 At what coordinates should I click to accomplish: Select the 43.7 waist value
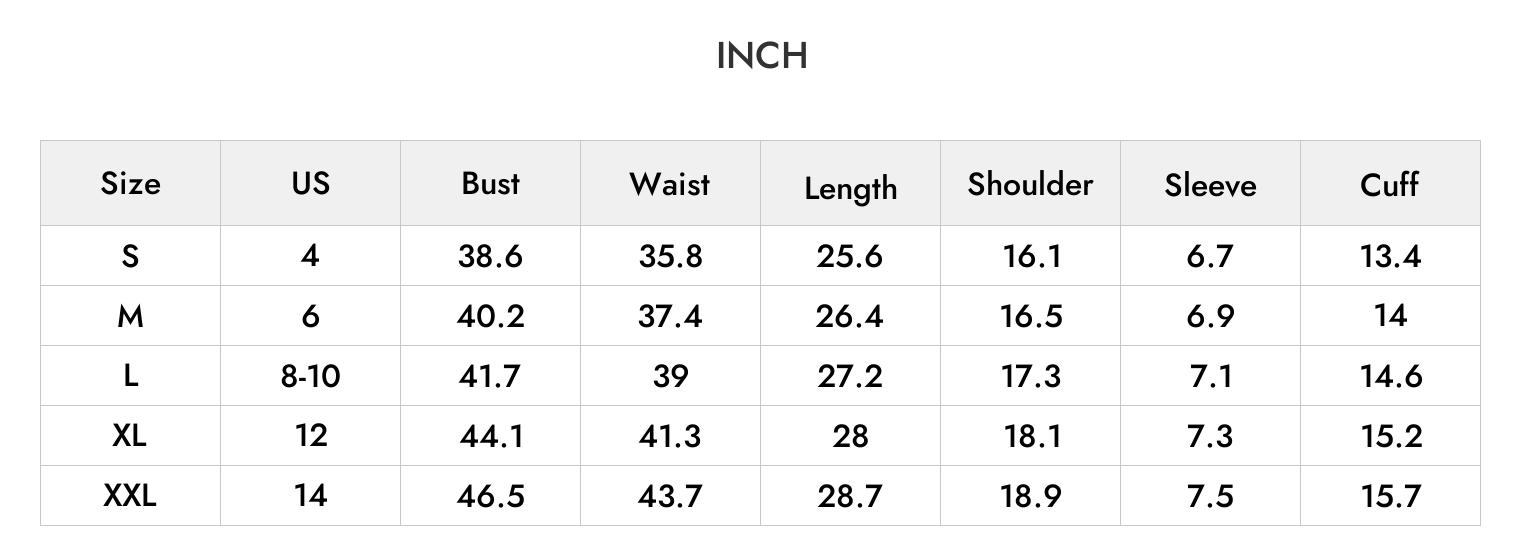tap(670, 496)
